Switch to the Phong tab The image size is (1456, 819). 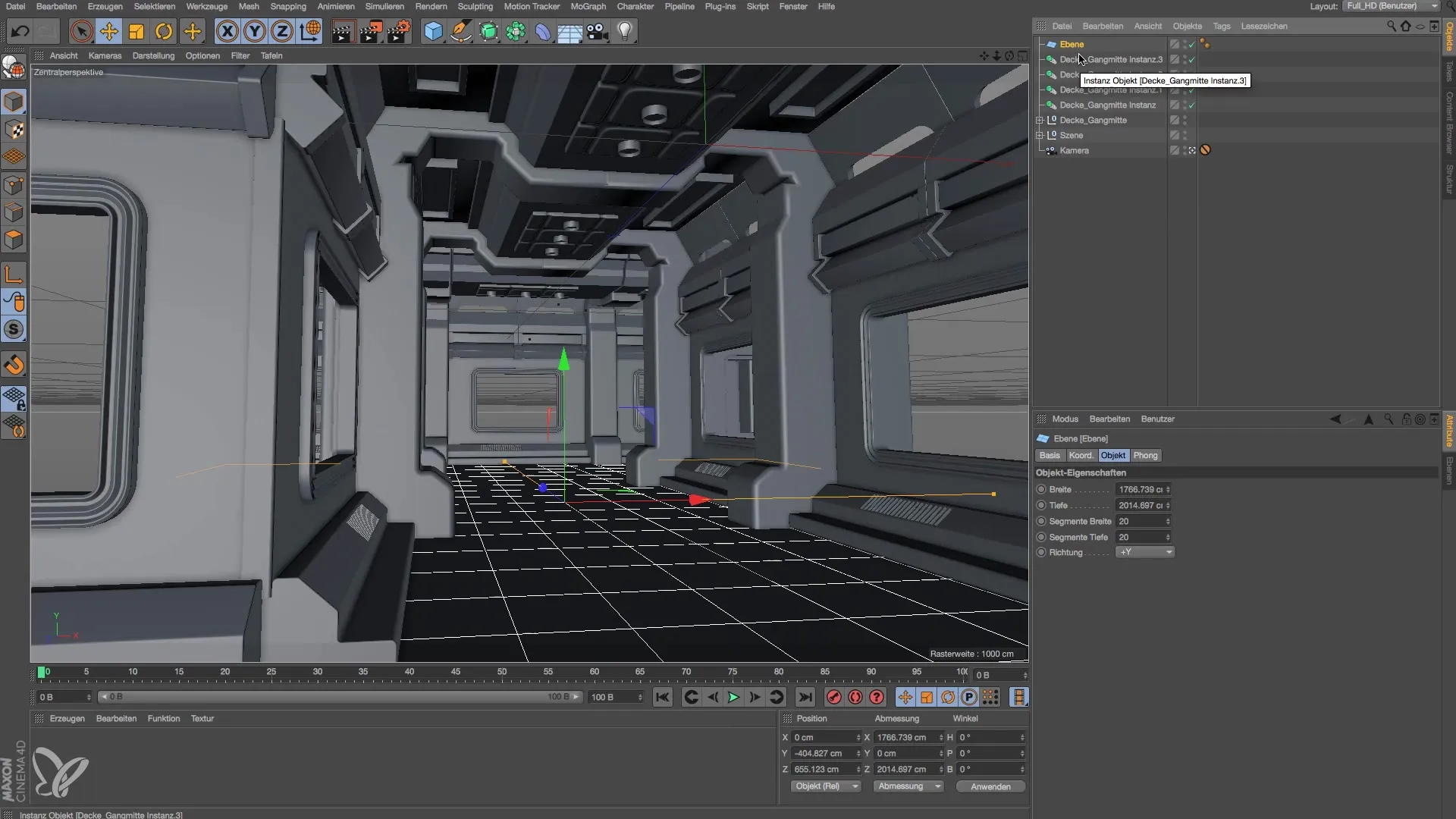tap(1145, 455)
